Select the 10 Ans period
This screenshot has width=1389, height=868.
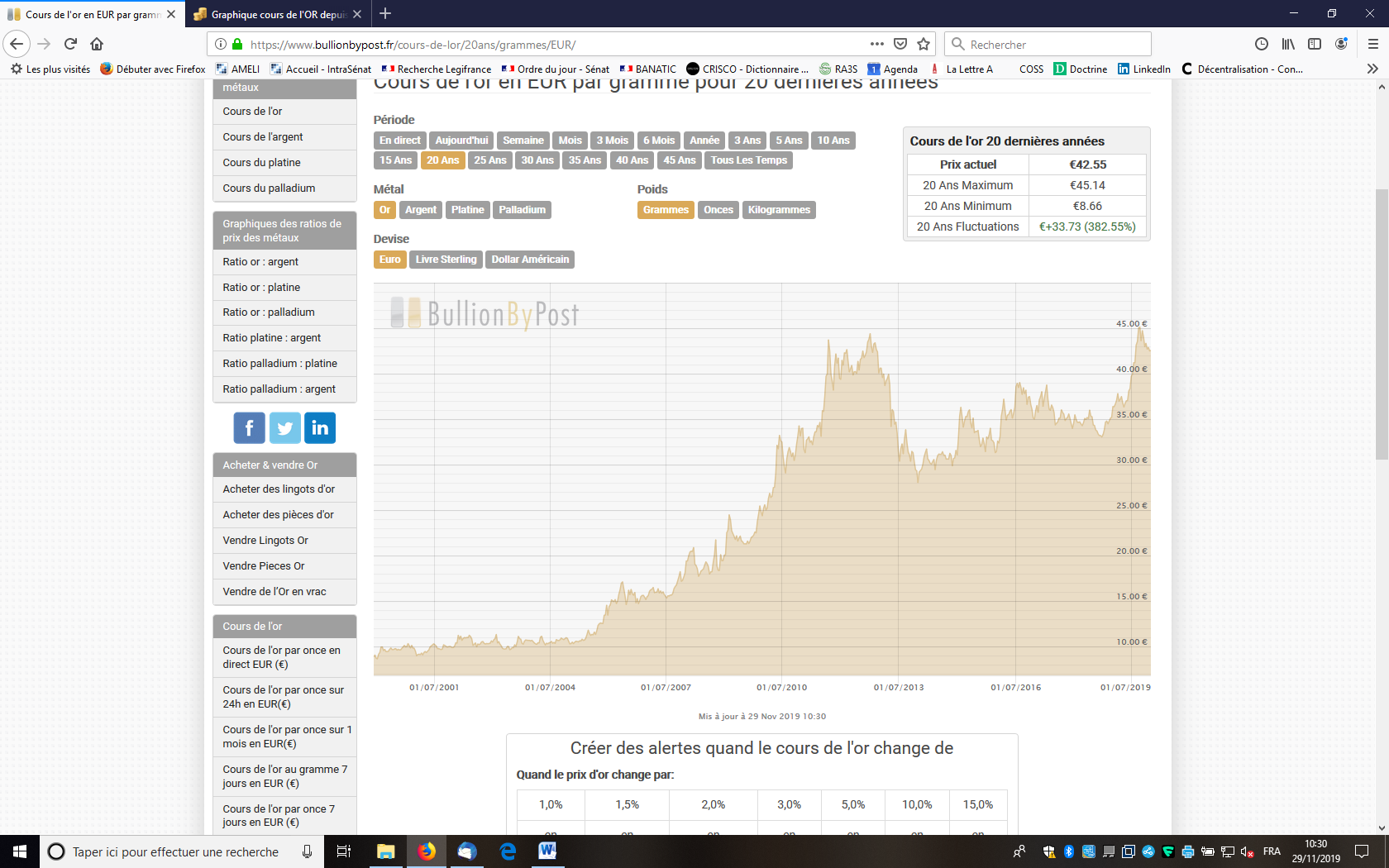click(833, 141)
